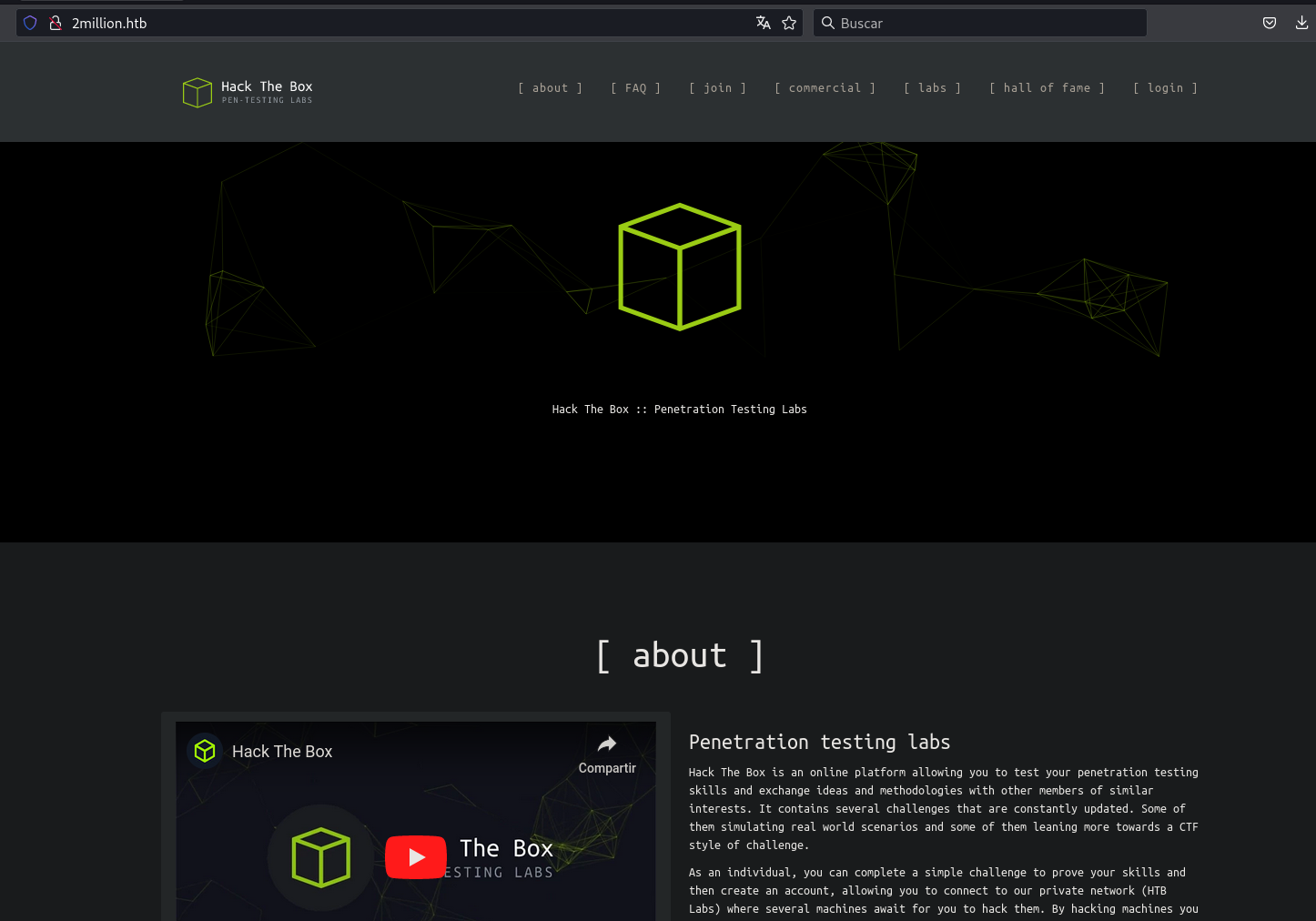
Task: Go to the [ join ] page
Action: coord(717,88)
